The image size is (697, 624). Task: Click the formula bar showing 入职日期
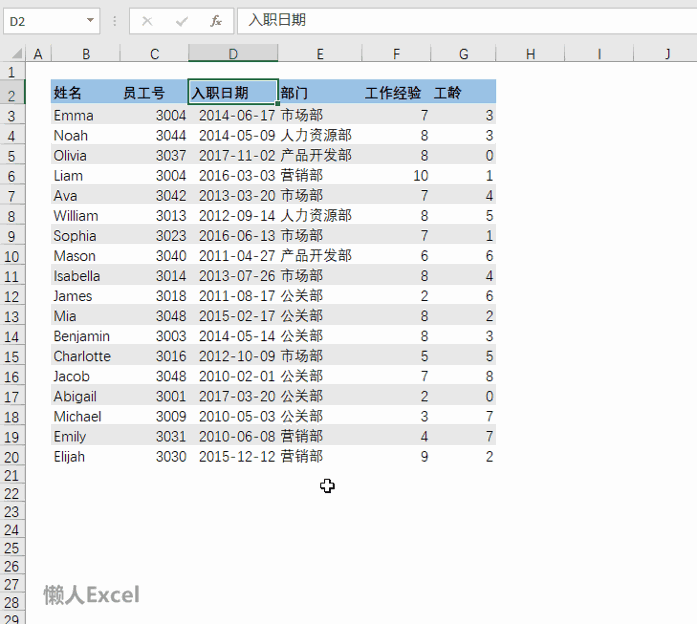[450, 21]
